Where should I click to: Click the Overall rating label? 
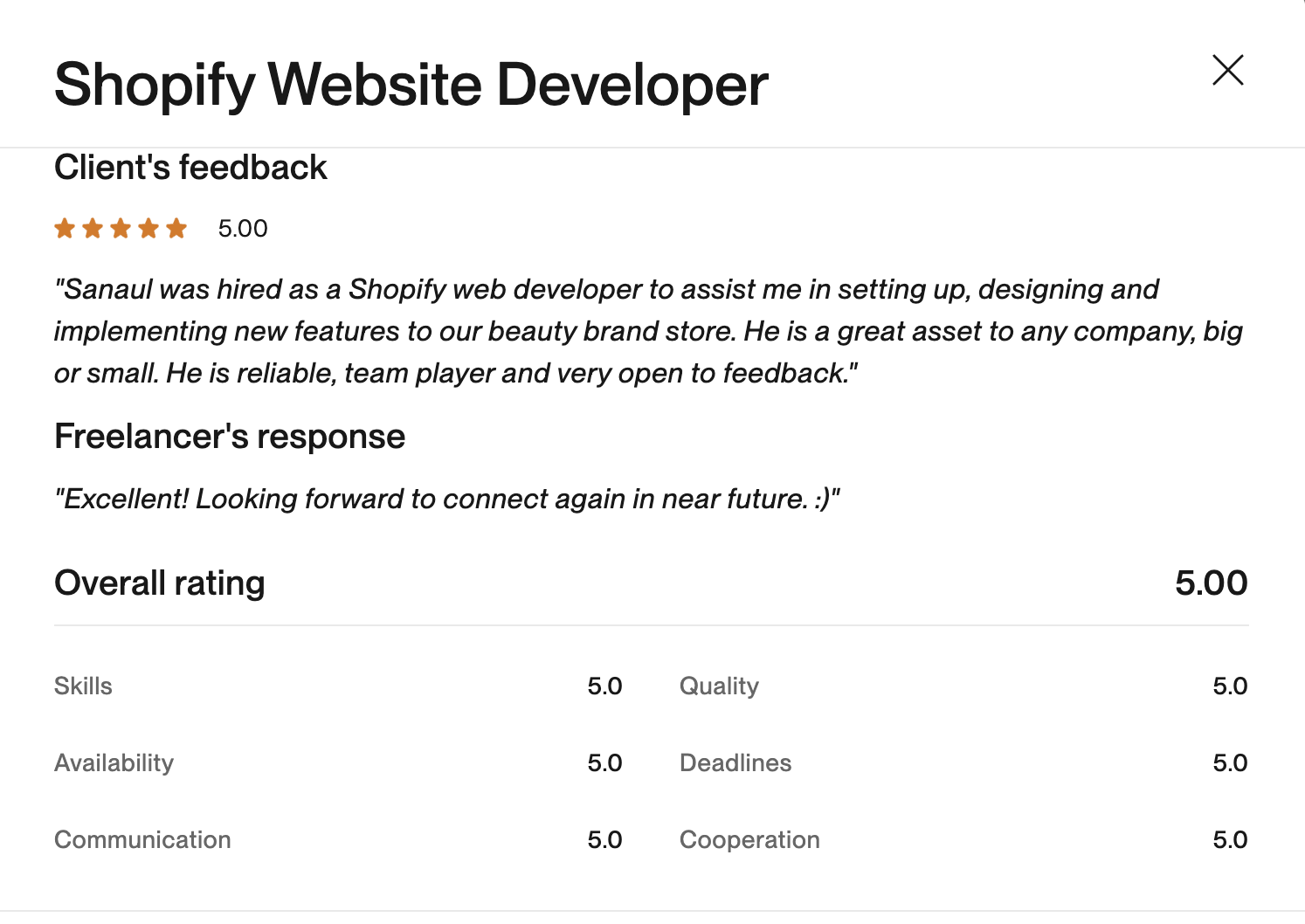(x=160, y=583)
